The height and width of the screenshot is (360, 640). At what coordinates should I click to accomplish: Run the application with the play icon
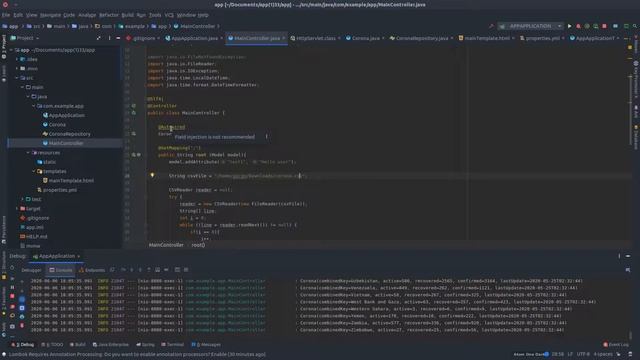tap(569, 26)
